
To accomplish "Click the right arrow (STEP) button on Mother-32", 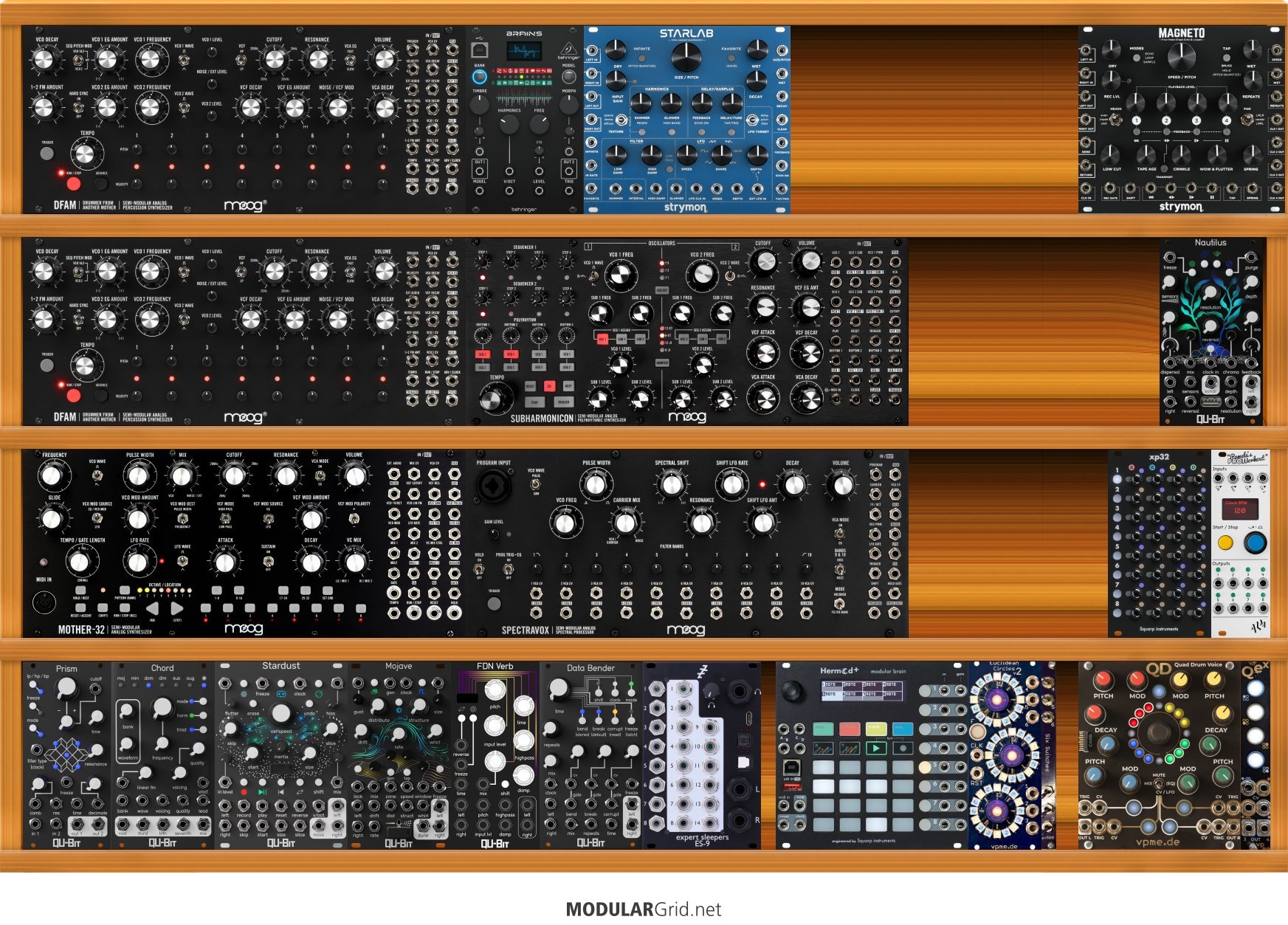I will point(177,609).
